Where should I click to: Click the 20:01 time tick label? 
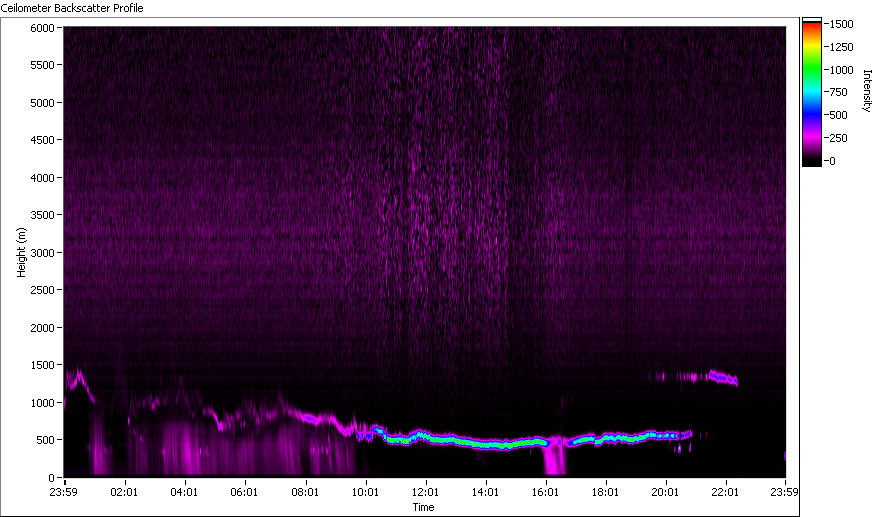coord(665,492)
